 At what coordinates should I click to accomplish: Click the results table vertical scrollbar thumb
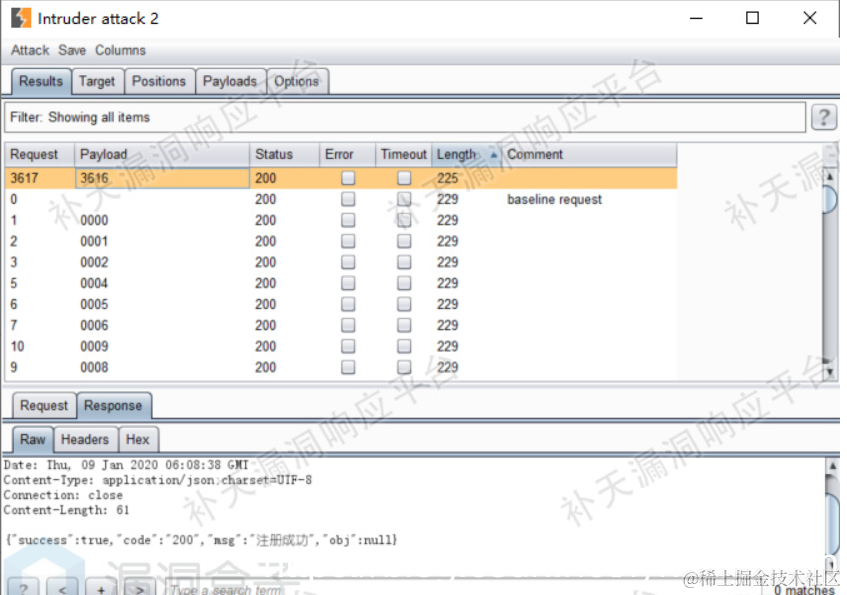point(830,198)
